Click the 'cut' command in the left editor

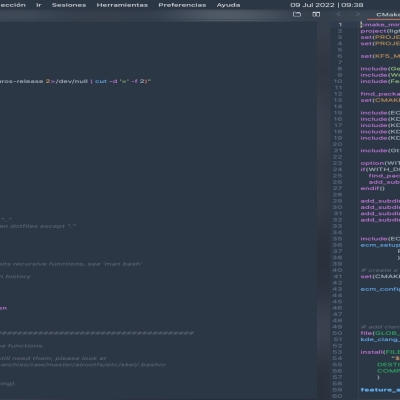101,81
